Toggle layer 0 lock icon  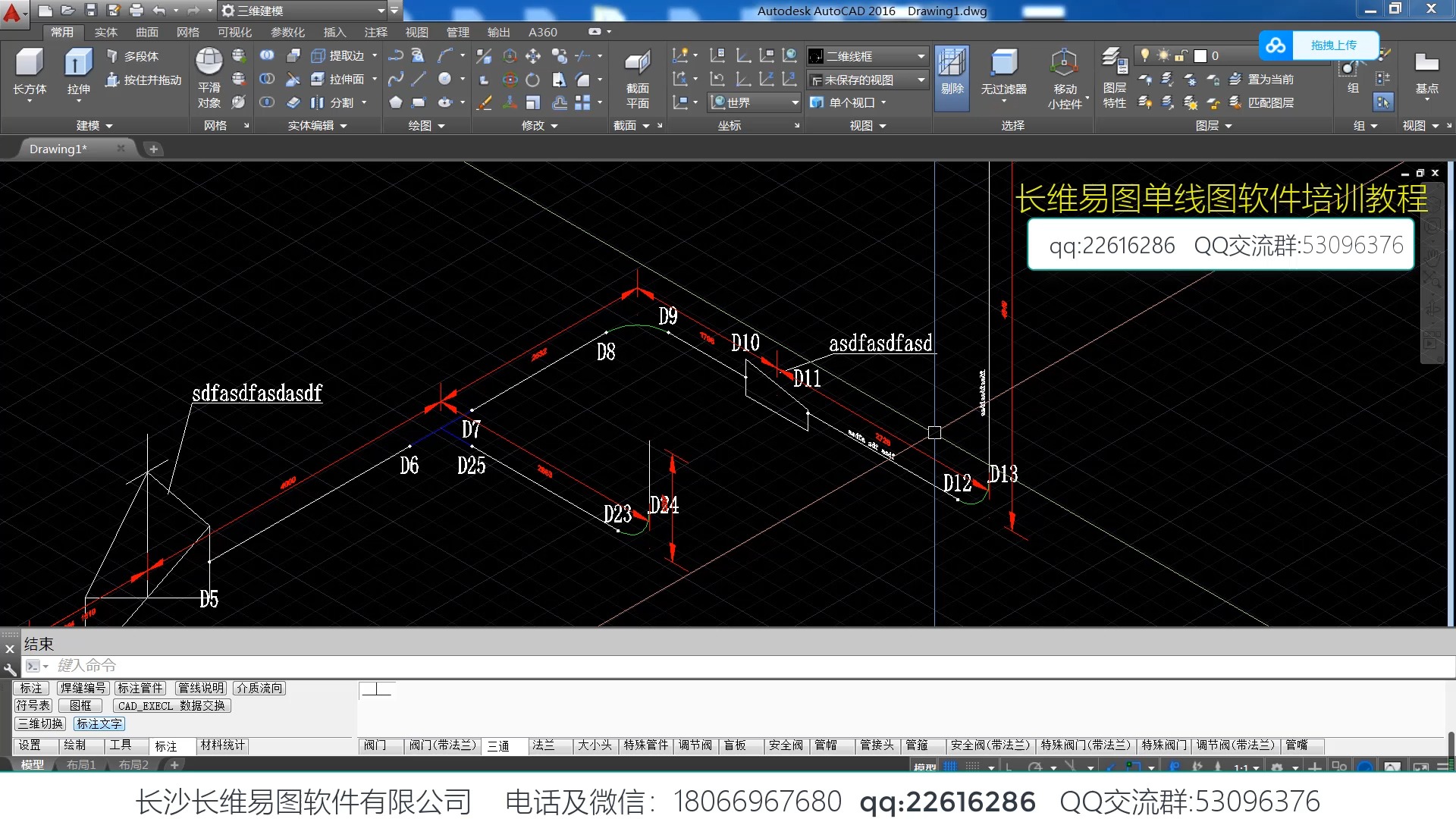click(x=1181, y=55)
